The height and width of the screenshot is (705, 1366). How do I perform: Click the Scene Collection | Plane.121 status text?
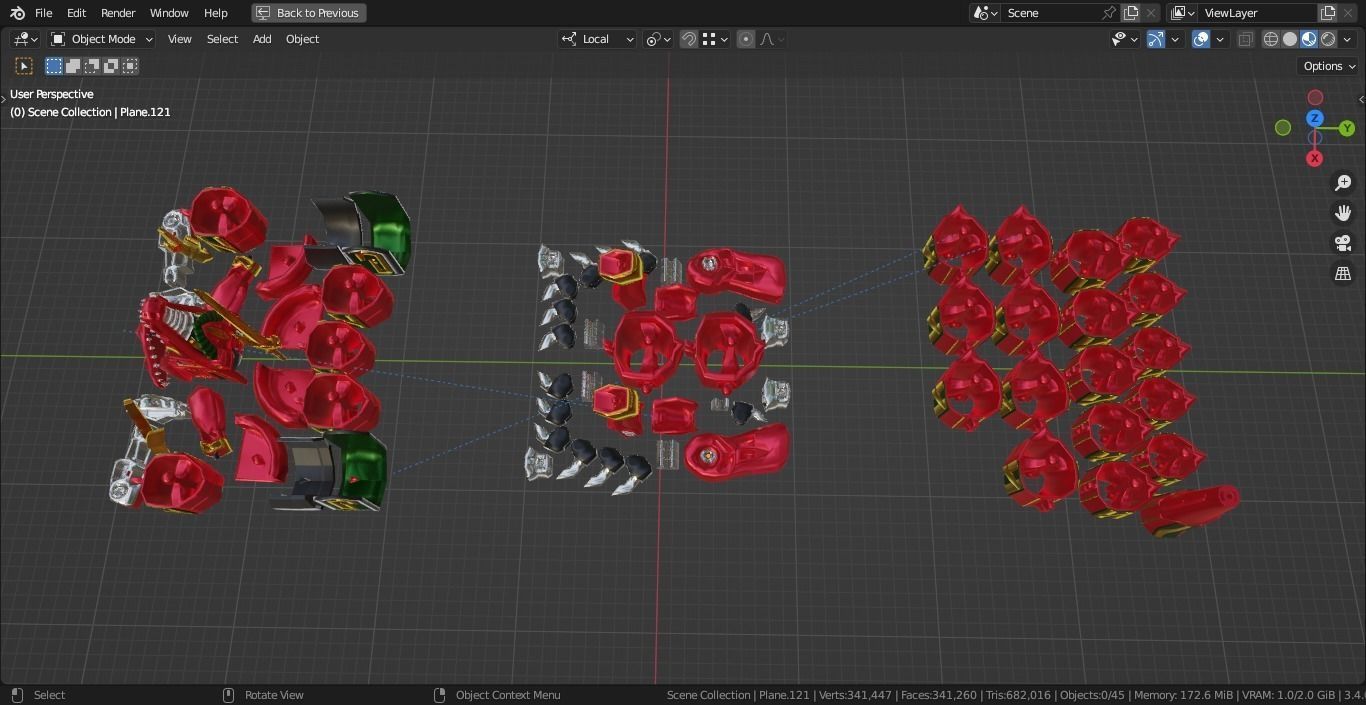click(x=738, y=695)
